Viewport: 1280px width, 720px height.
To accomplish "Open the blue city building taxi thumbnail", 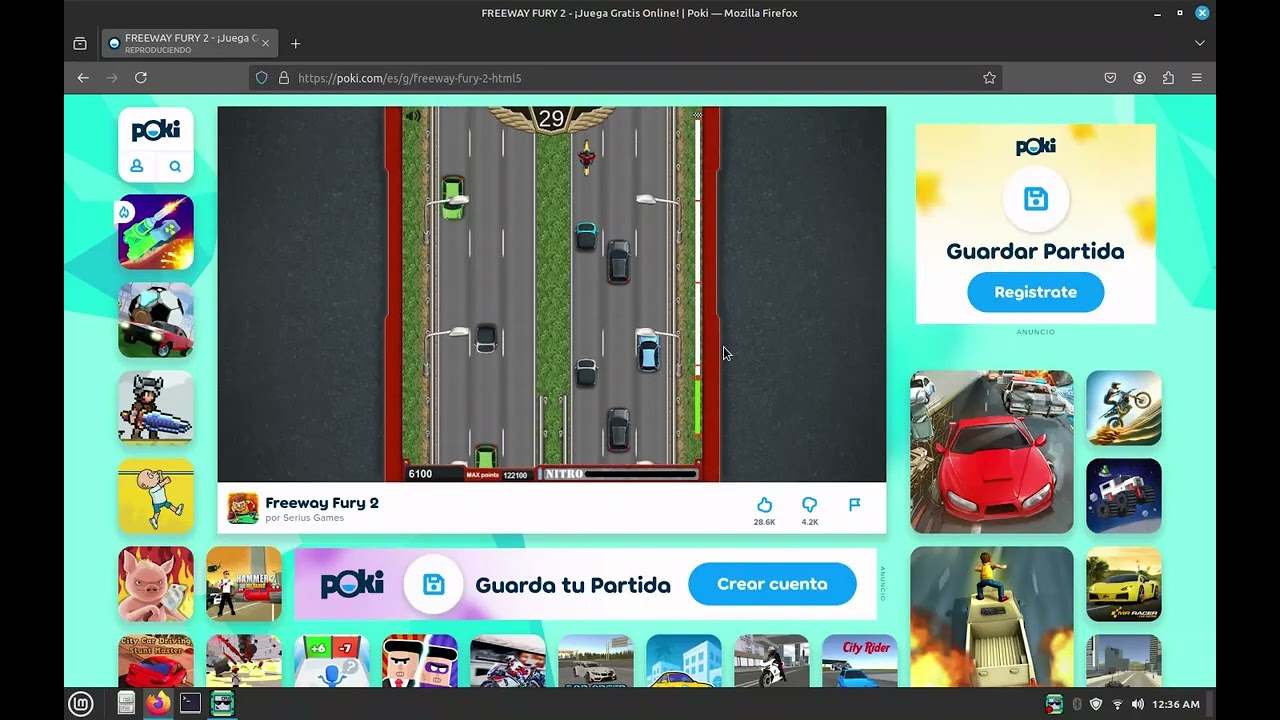I will click(x=684, y=661).
